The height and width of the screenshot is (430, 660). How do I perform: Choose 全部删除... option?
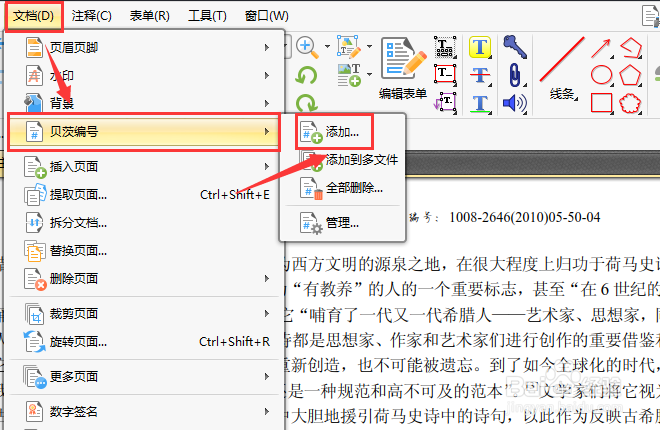342,188
